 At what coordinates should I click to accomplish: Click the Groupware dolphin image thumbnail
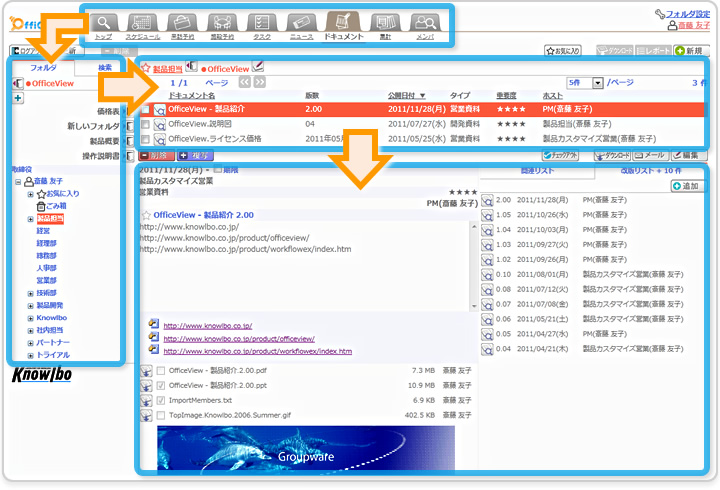(x=306, y=448)
